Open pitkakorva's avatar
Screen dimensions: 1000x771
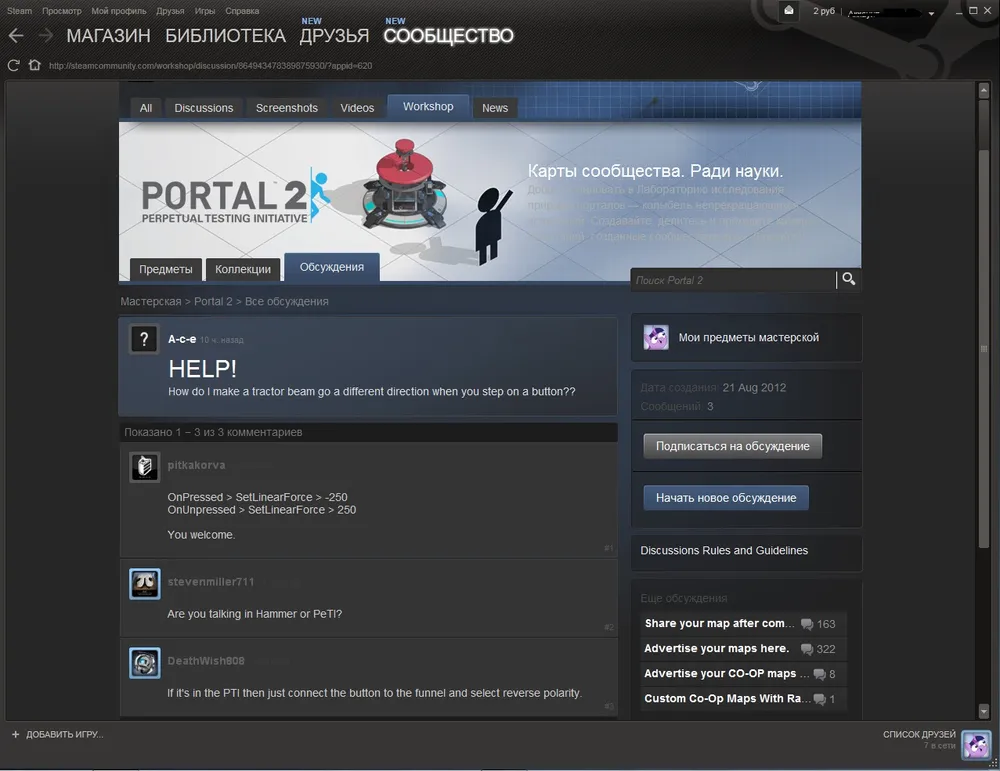[x=145, y=467]
